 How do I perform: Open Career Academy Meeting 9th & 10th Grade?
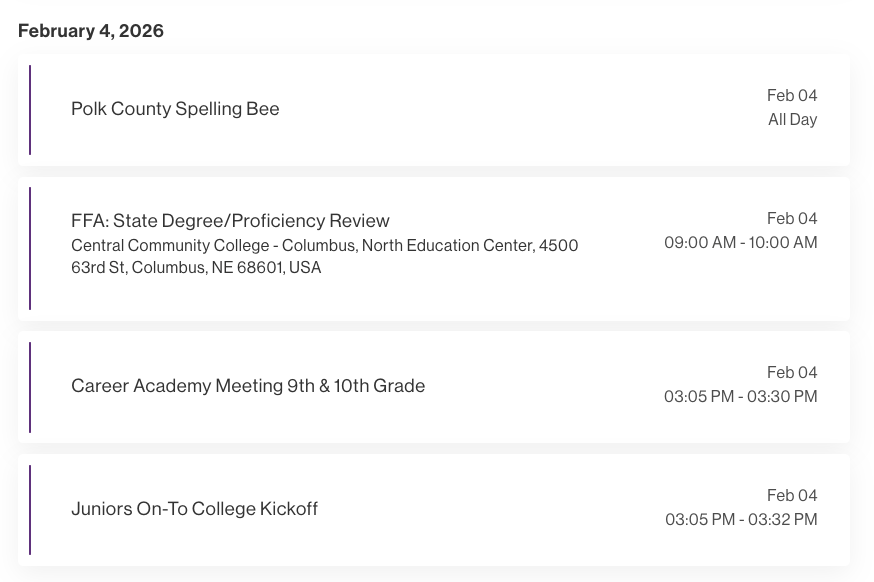248,386
